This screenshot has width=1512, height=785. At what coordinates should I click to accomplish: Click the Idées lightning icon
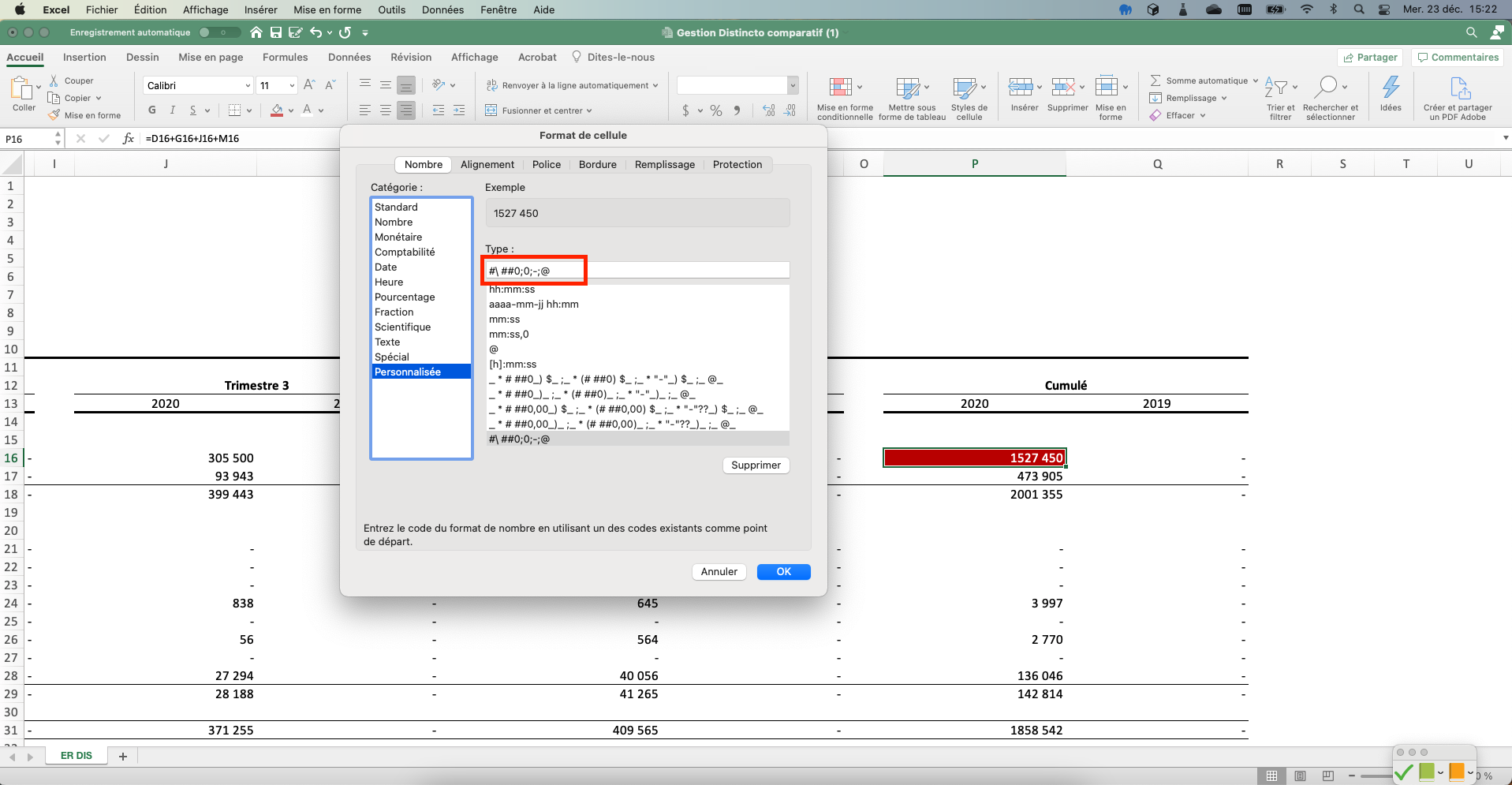click(x=1389, y=91)
